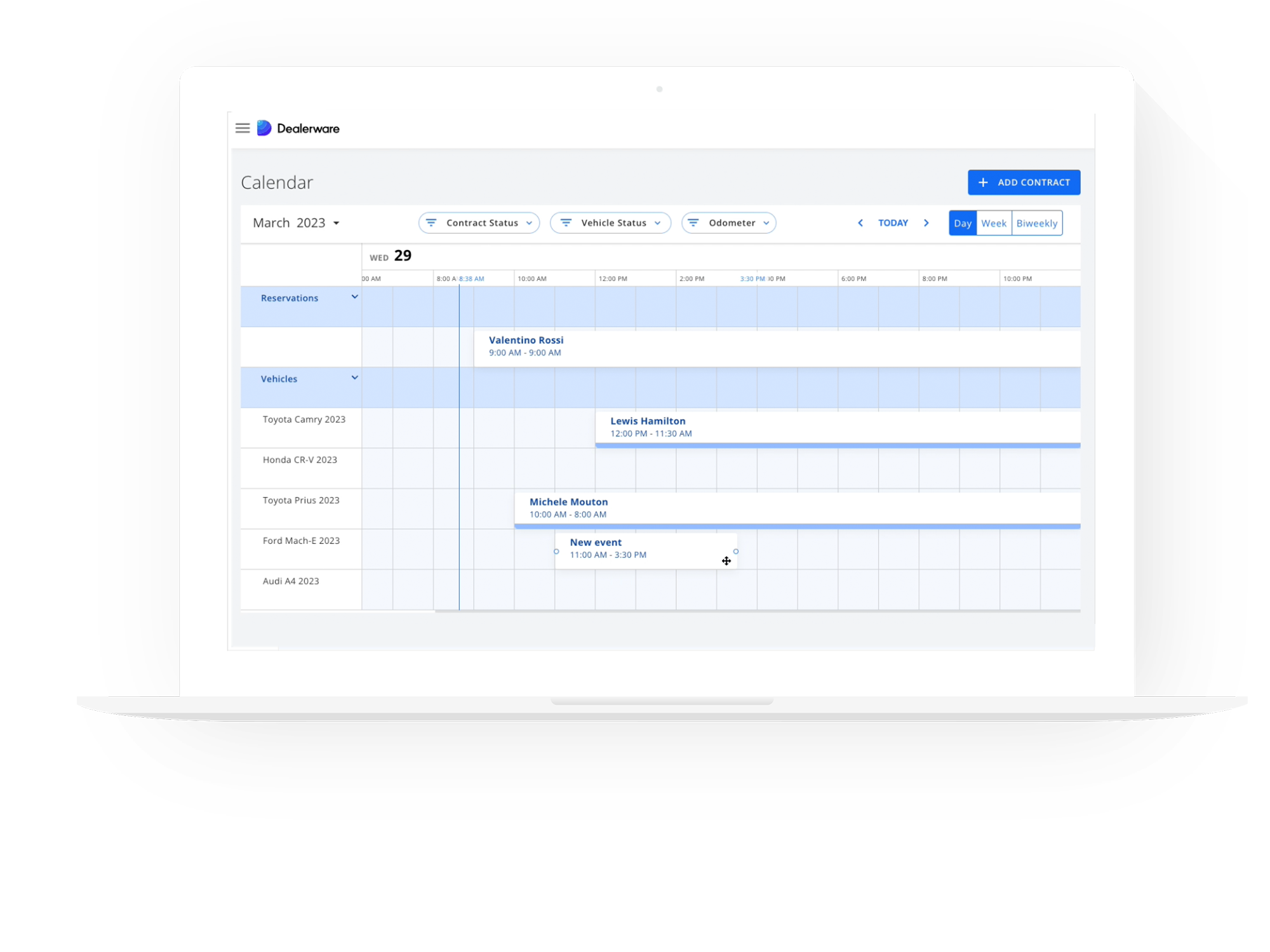Image resolution: width=1270 pixels, height=952 pixels.
Task: Click the filter icon in Vehicle Status
Action: [x=566, y=223]
